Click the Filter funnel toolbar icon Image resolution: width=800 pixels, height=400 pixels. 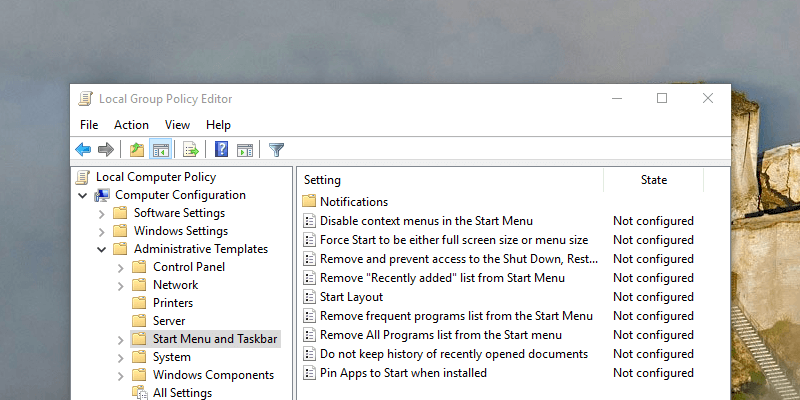pyautogui.click(x=277, y=150)
